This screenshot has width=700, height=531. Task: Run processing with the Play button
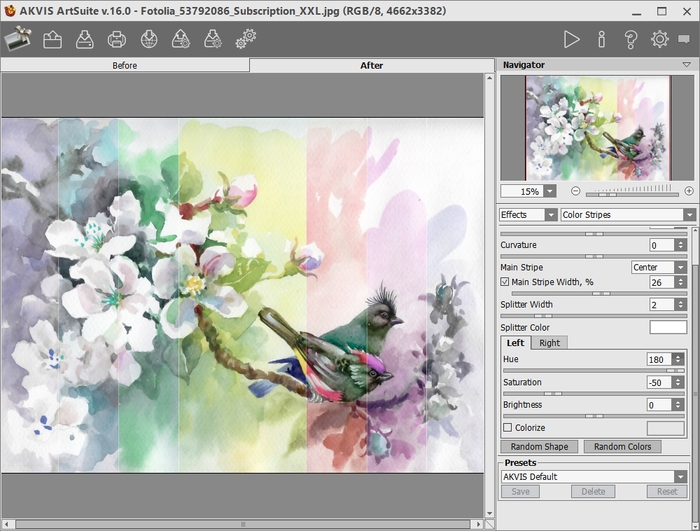571,39
